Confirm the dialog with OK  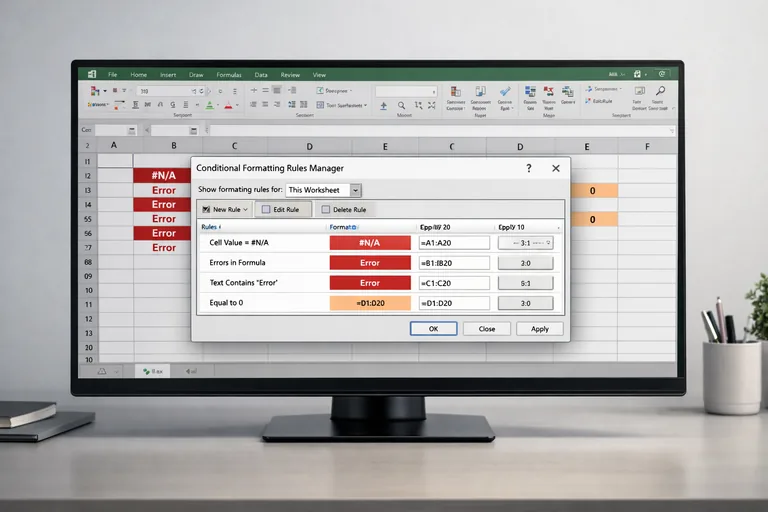433,329
